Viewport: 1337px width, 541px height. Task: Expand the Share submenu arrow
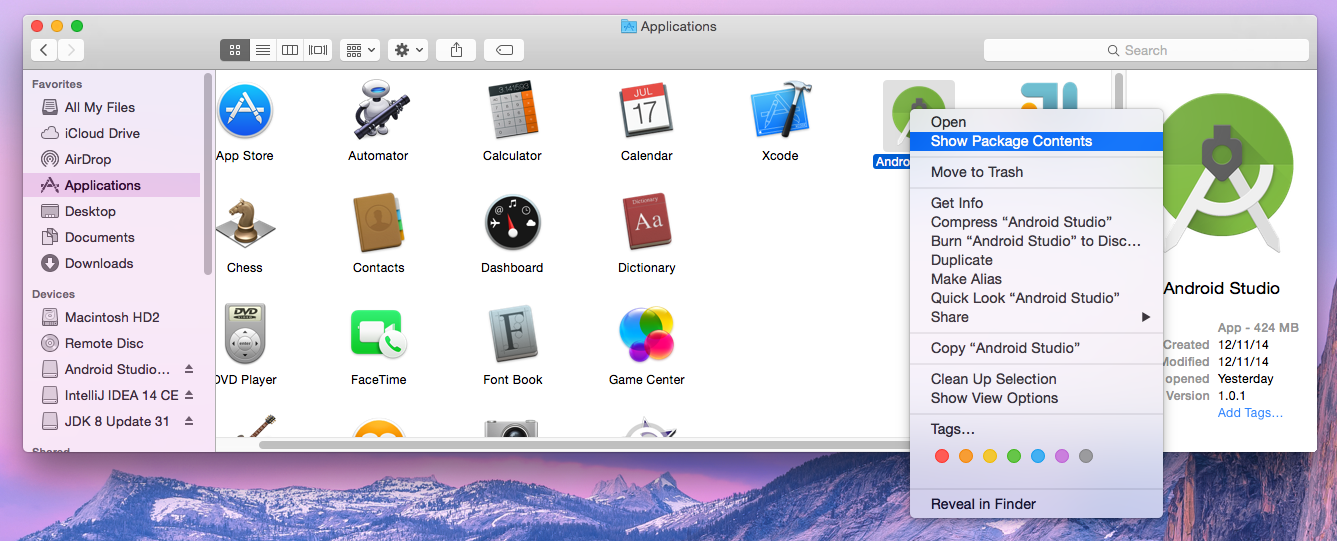tap(1146, 317)
